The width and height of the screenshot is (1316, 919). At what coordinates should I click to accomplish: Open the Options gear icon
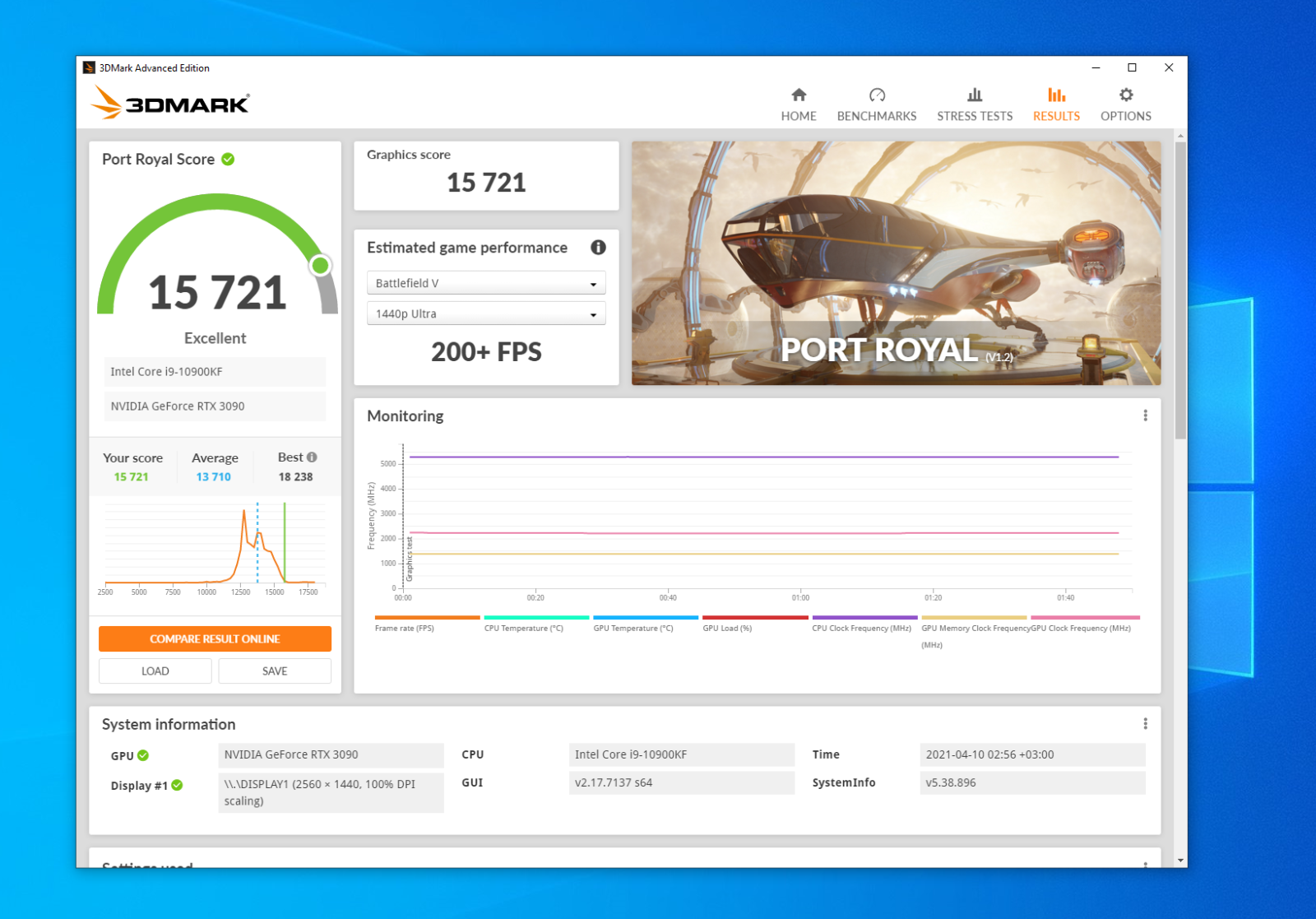[x=1126, y=95]
